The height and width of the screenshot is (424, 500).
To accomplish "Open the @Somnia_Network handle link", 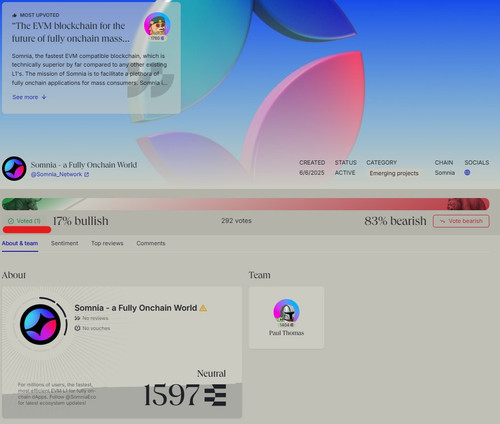I will tap(56, 174).
